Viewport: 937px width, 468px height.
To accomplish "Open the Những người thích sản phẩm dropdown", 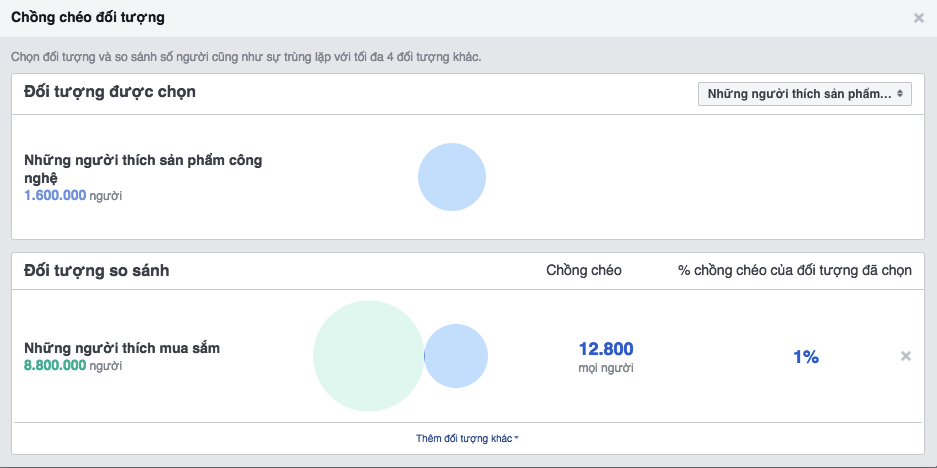I will [x=804, y=94].
